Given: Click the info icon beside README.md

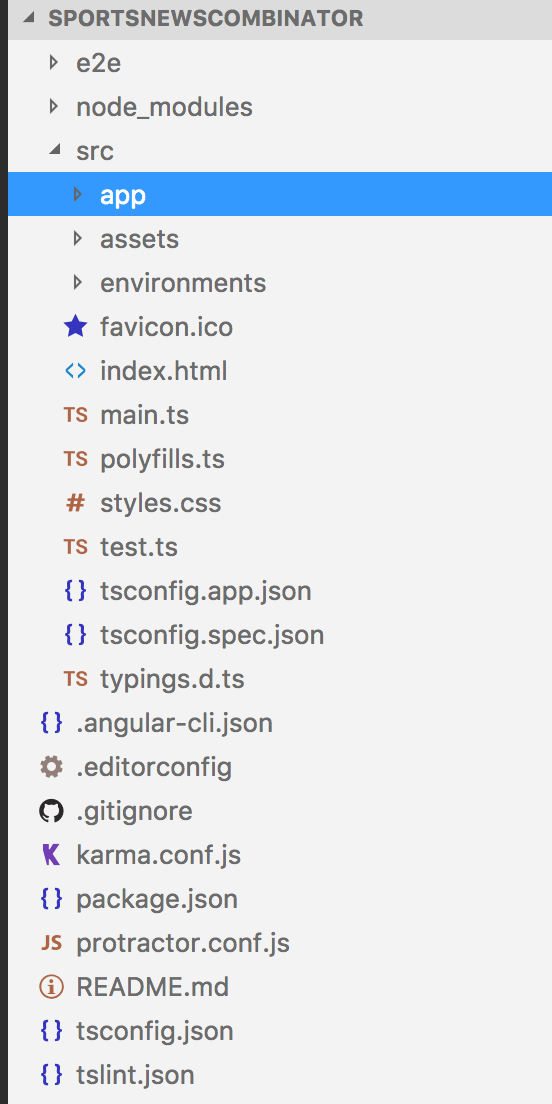Looking at the screenshot, I should pyautogui.click(x=51, y=987).
